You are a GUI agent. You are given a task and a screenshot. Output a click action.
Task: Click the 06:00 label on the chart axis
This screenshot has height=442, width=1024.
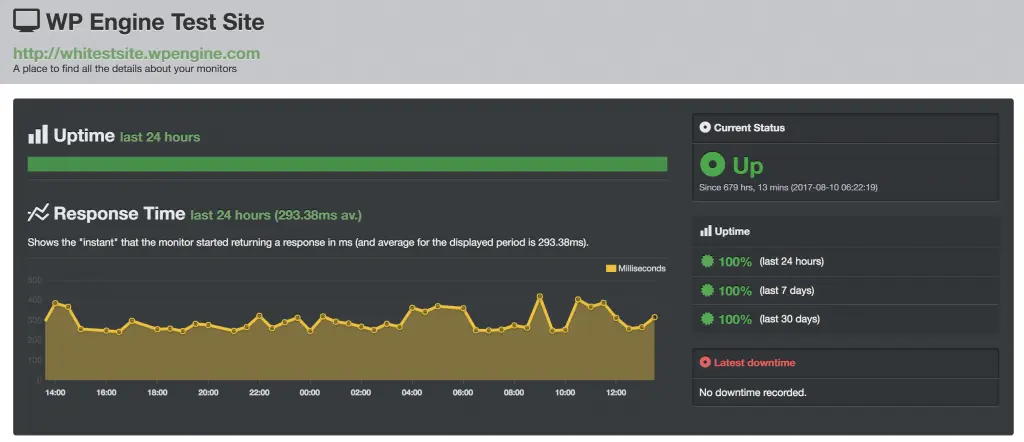pyautogui.click(x=463, y=393)
